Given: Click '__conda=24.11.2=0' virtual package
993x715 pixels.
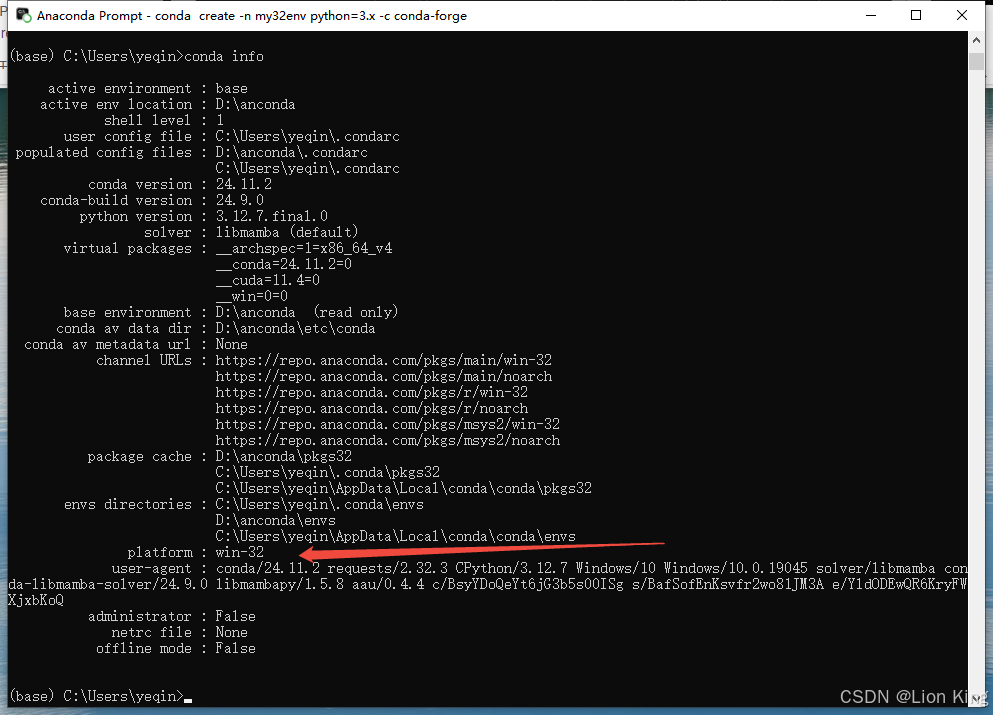Looking at the screenshot, I should pyautogui.click(x=284, y=264).
